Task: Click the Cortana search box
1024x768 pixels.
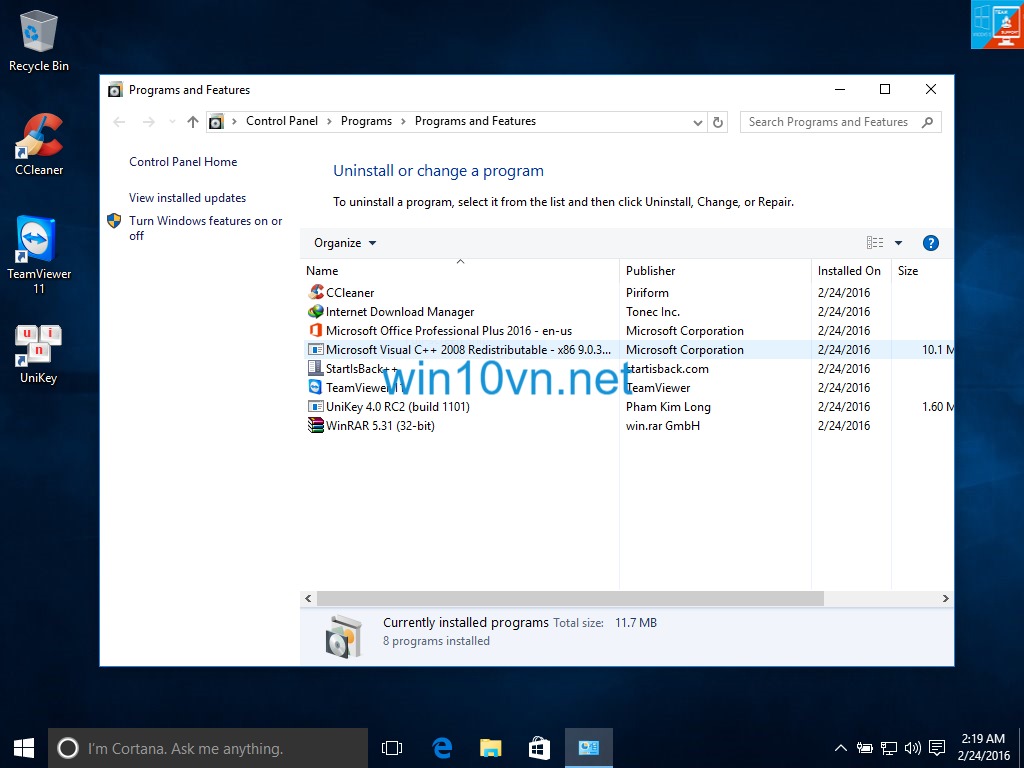Action: tap(208, 748)
